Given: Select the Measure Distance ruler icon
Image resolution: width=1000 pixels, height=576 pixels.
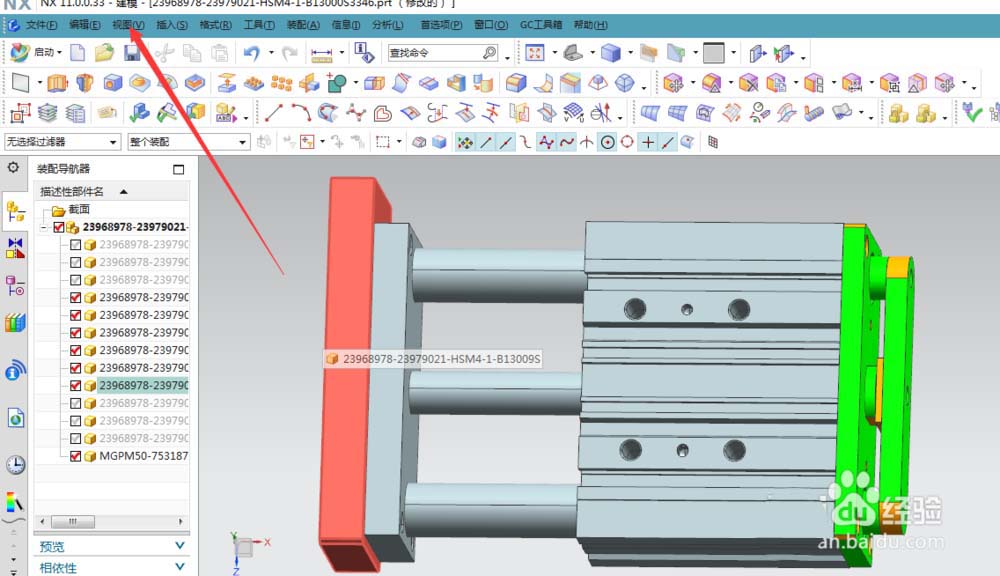Looking at the screenshot, I should pyautogui.click(x=321, y=54).
